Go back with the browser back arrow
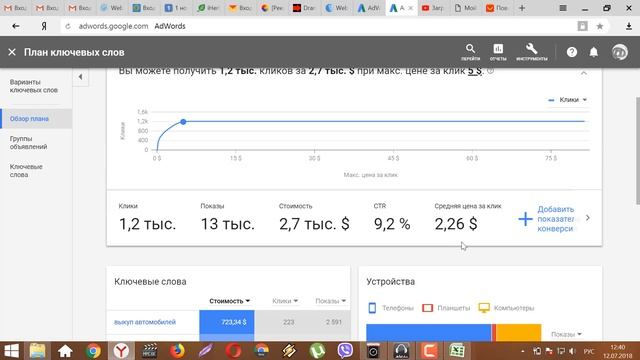The height and width of the screenshot is (360, 640). pyautogui.click(x=16, y=26)
